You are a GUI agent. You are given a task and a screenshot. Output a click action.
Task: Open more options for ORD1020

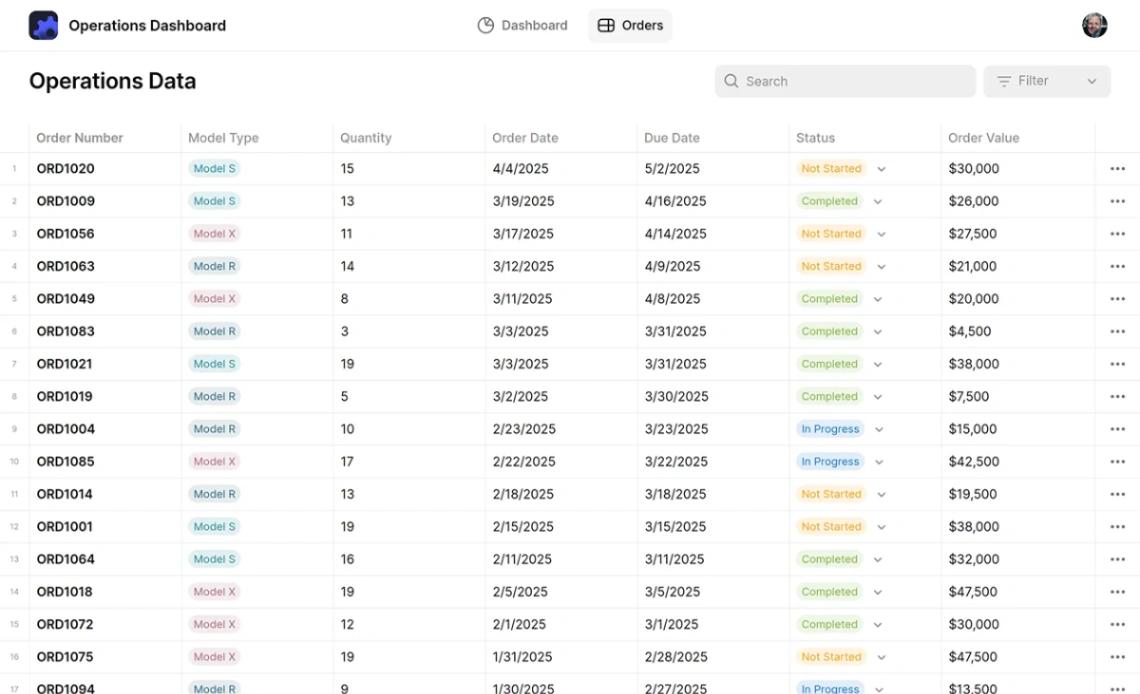[1117, 169]
